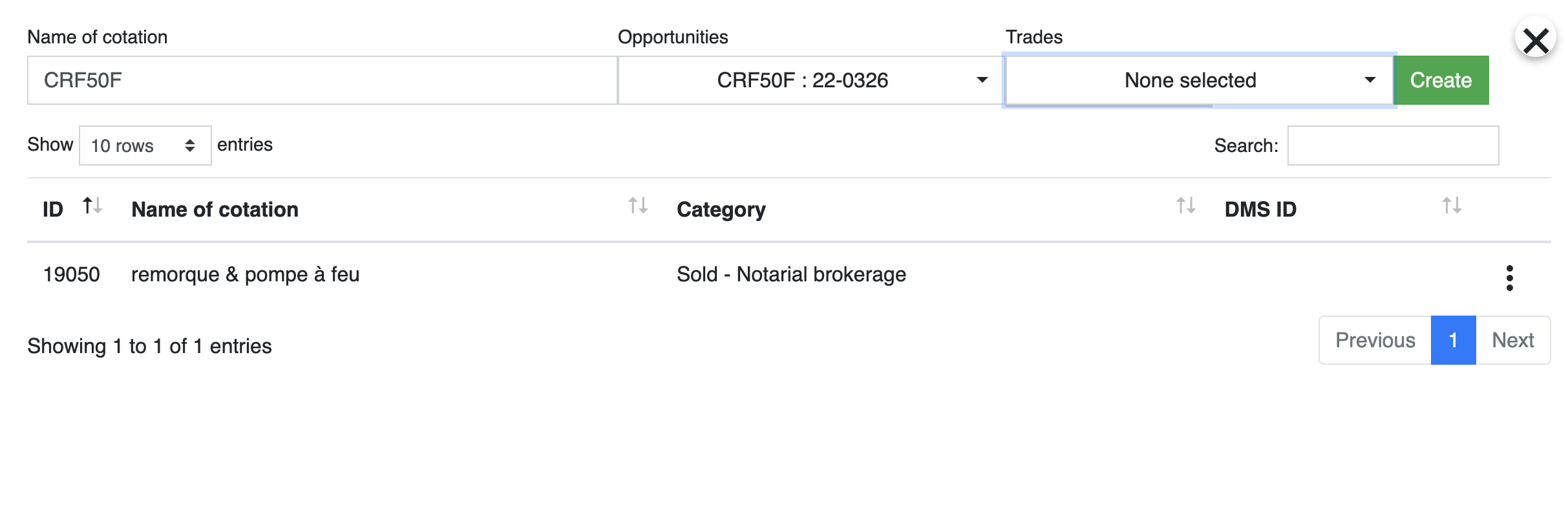
Task: Click the Name of cotation column header
Action: point(215,210)
